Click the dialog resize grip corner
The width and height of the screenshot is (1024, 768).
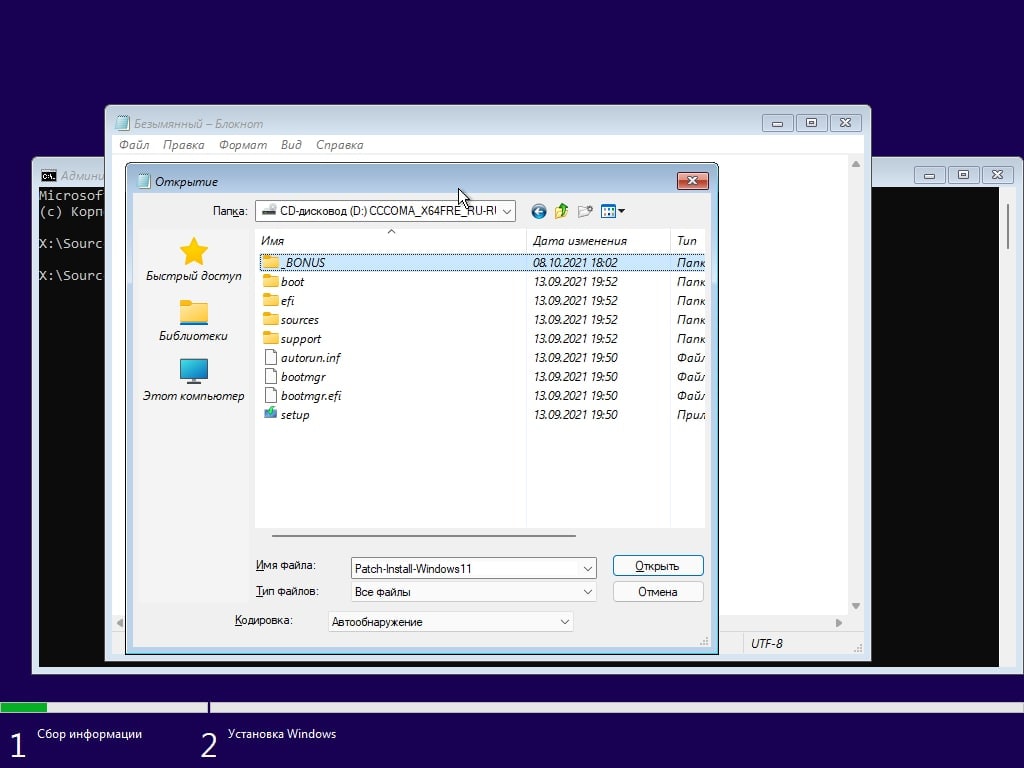point(703,641)
